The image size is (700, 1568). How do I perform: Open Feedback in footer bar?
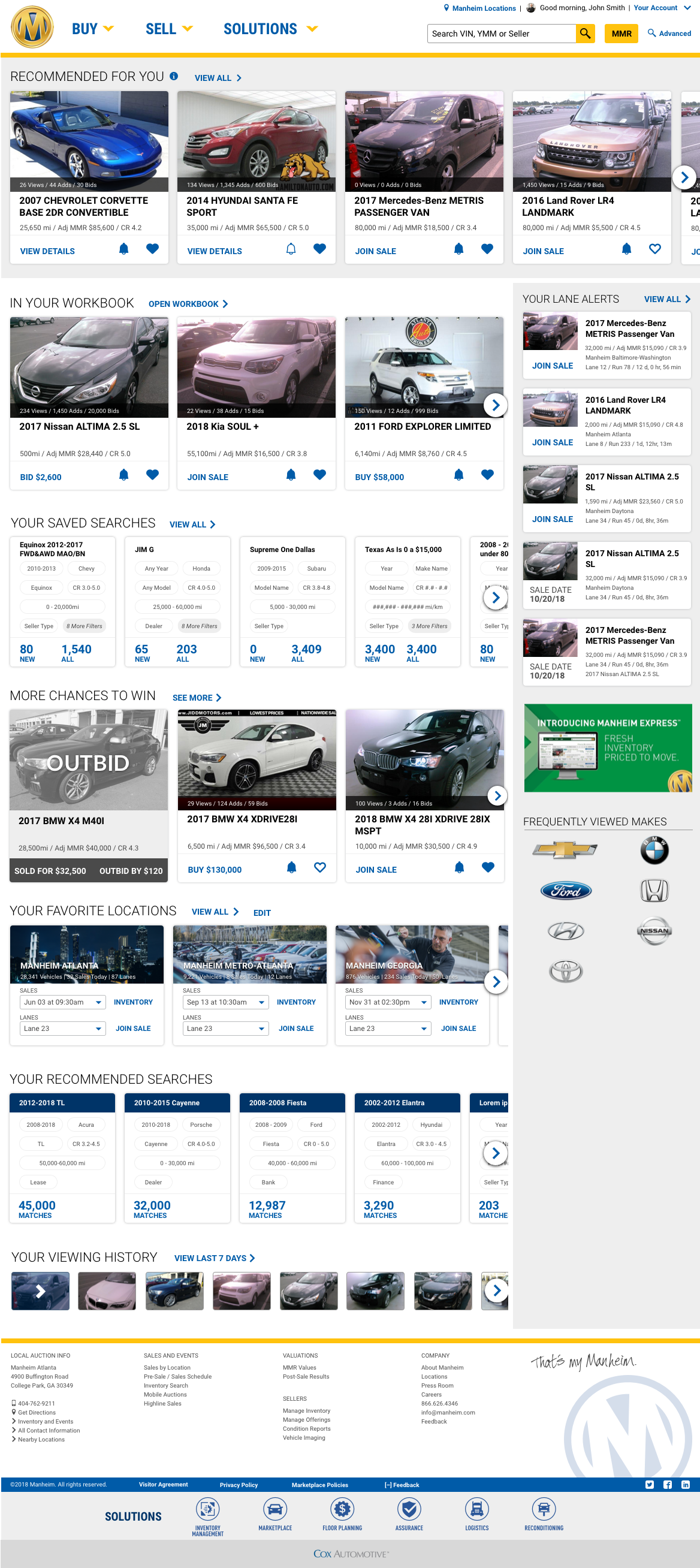(402, 1485)
